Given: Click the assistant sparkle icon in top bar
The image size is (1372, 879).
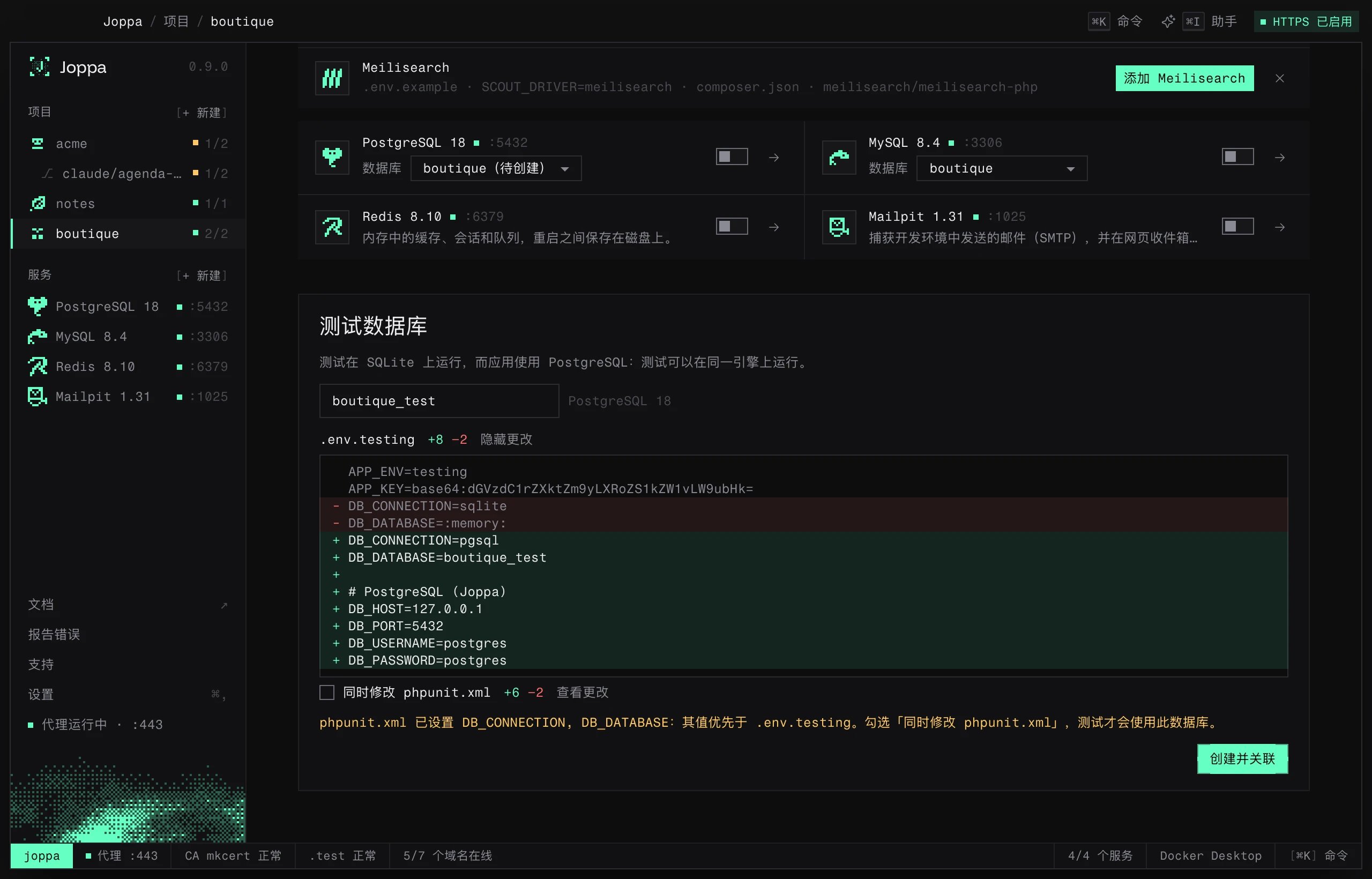Looking at the screenshot, I should point(1168,21).
